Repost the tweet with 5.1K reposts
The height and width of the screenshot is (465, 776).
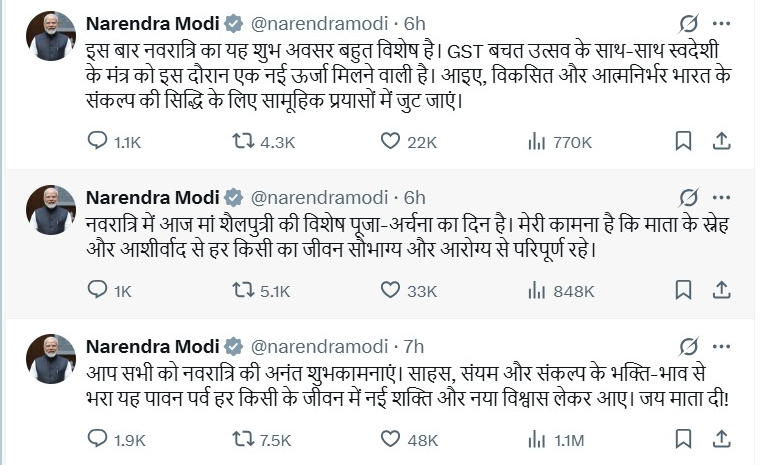tap(244, 290)
